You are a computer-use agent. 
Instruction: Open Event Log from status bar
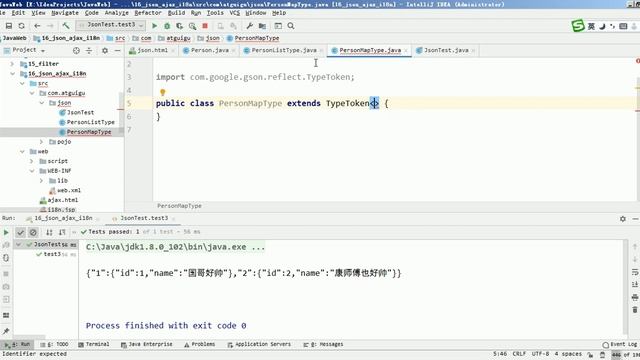(620, 344)
